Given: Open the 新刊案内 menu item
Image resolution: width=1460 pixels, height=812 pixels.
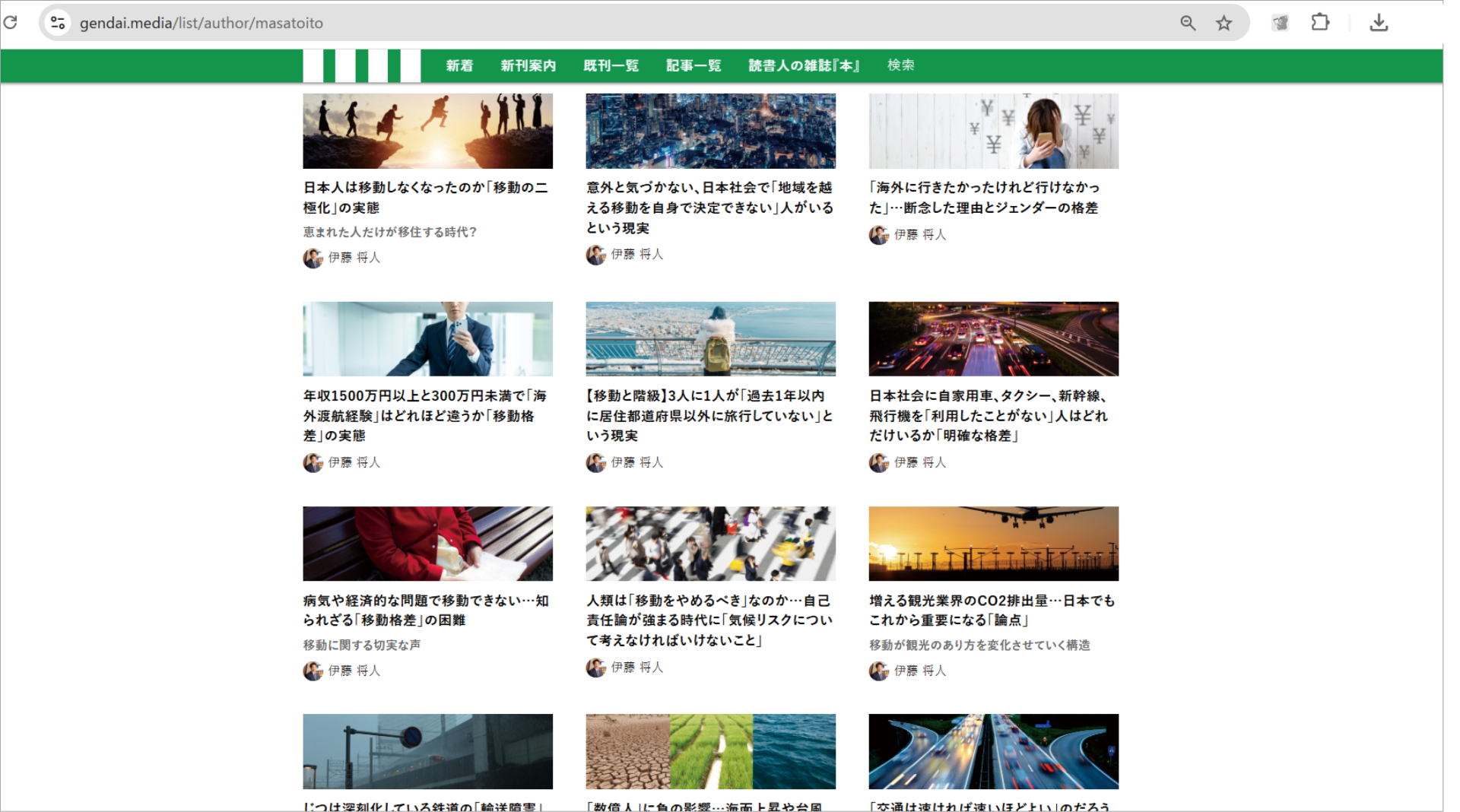Looking at the screenshot, I should click(x=528, y=65).
